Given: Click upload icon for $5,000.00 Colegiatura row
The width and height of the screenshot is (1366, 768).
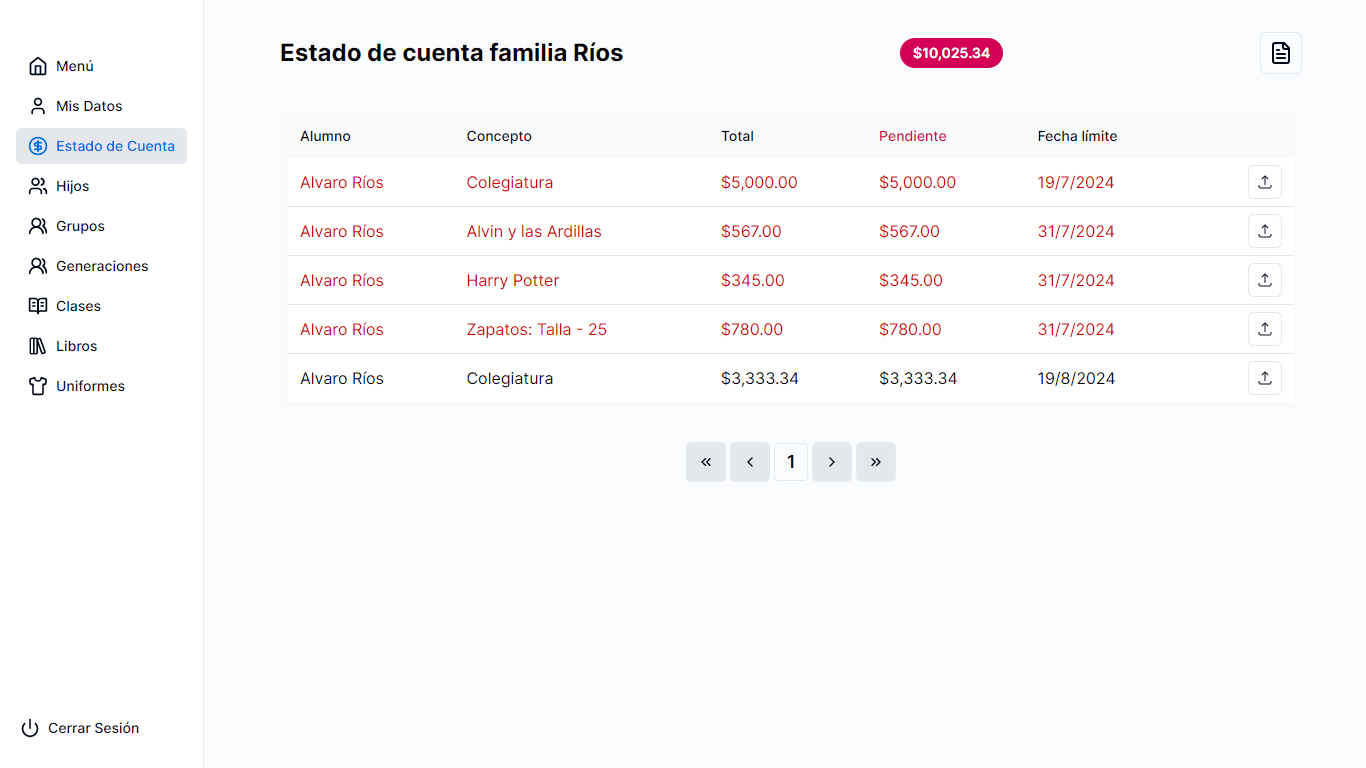Looking at the screenshot, I should (1264, 182).
